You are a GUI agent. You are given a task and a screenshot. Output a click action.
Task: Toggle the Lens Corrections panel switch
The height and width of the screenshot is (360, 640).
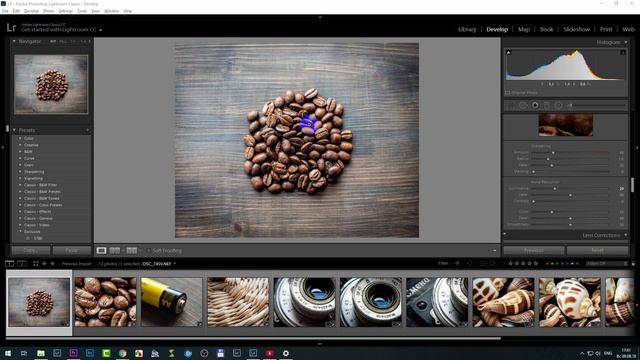click(x=505, y=235)
